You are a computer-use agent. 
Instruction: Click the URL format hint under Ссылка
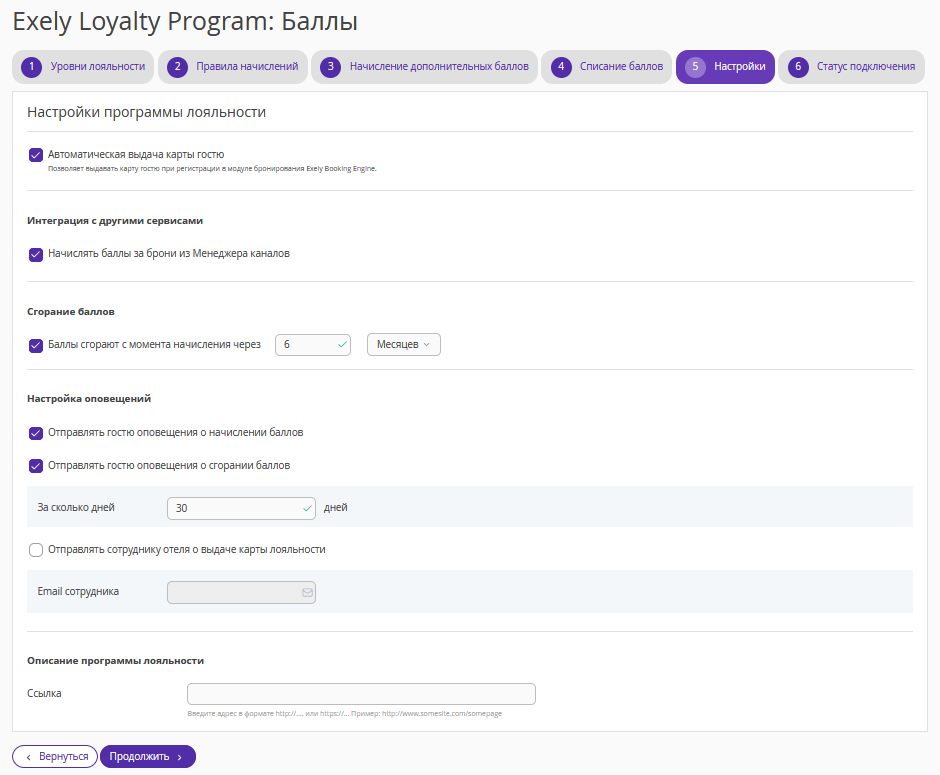click(x=345, y=714)
